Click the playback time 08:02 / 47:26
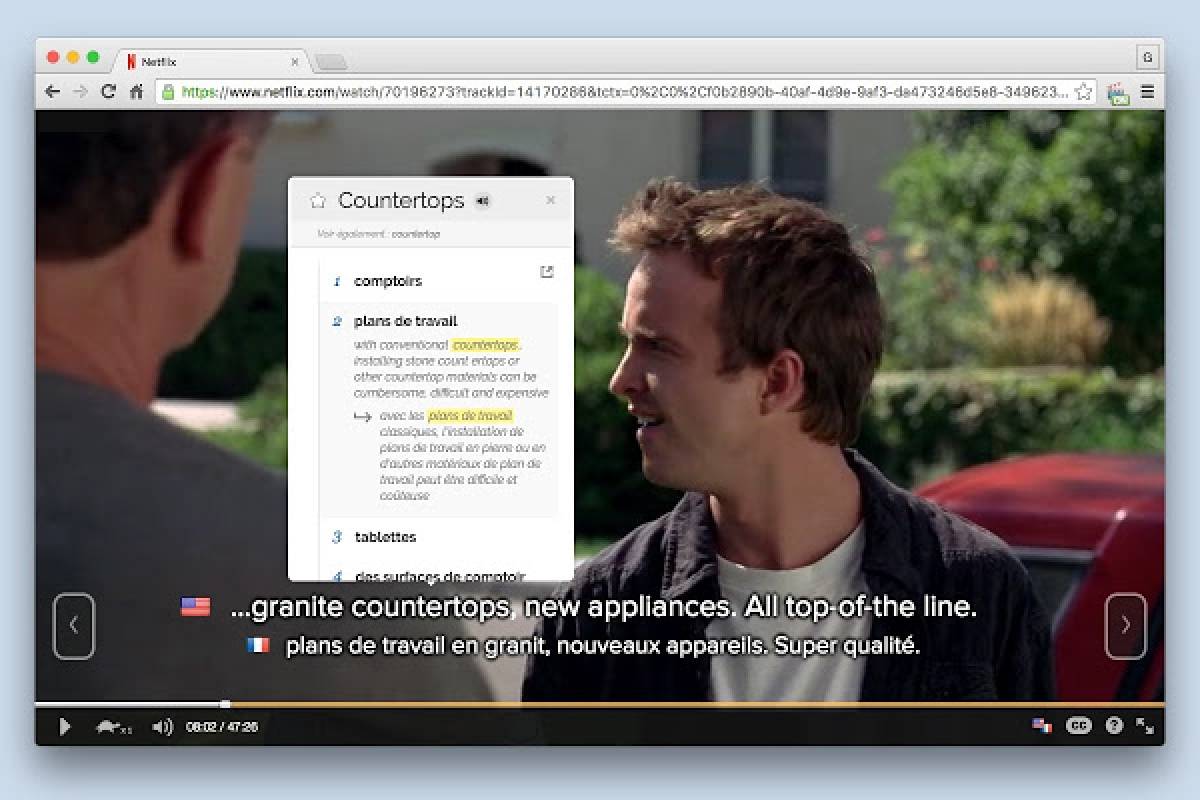1200x800 pixels. (x=222, y=727)
